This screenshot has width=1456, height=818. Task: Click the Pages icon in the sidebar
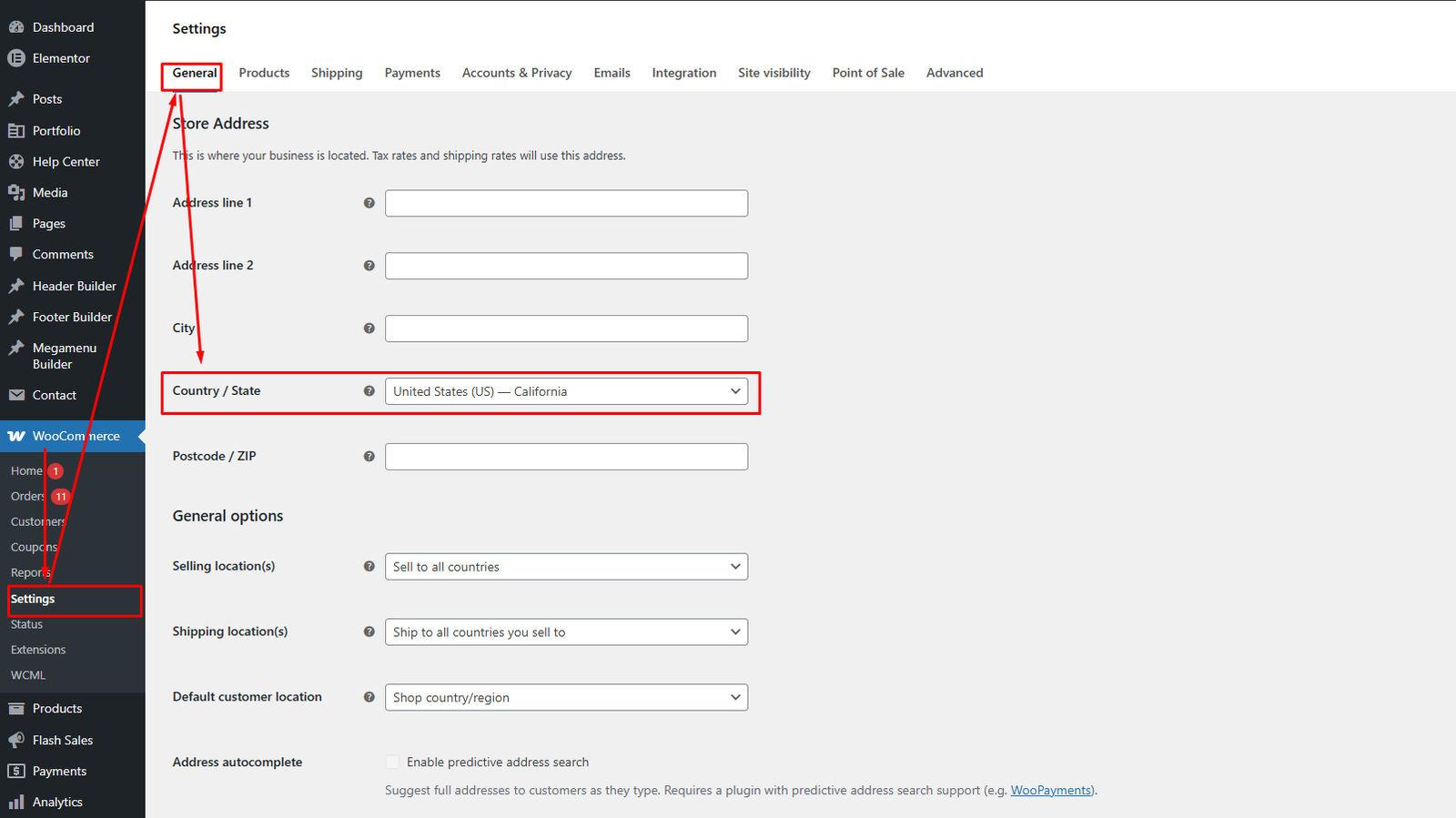click(x=16, y=224)
